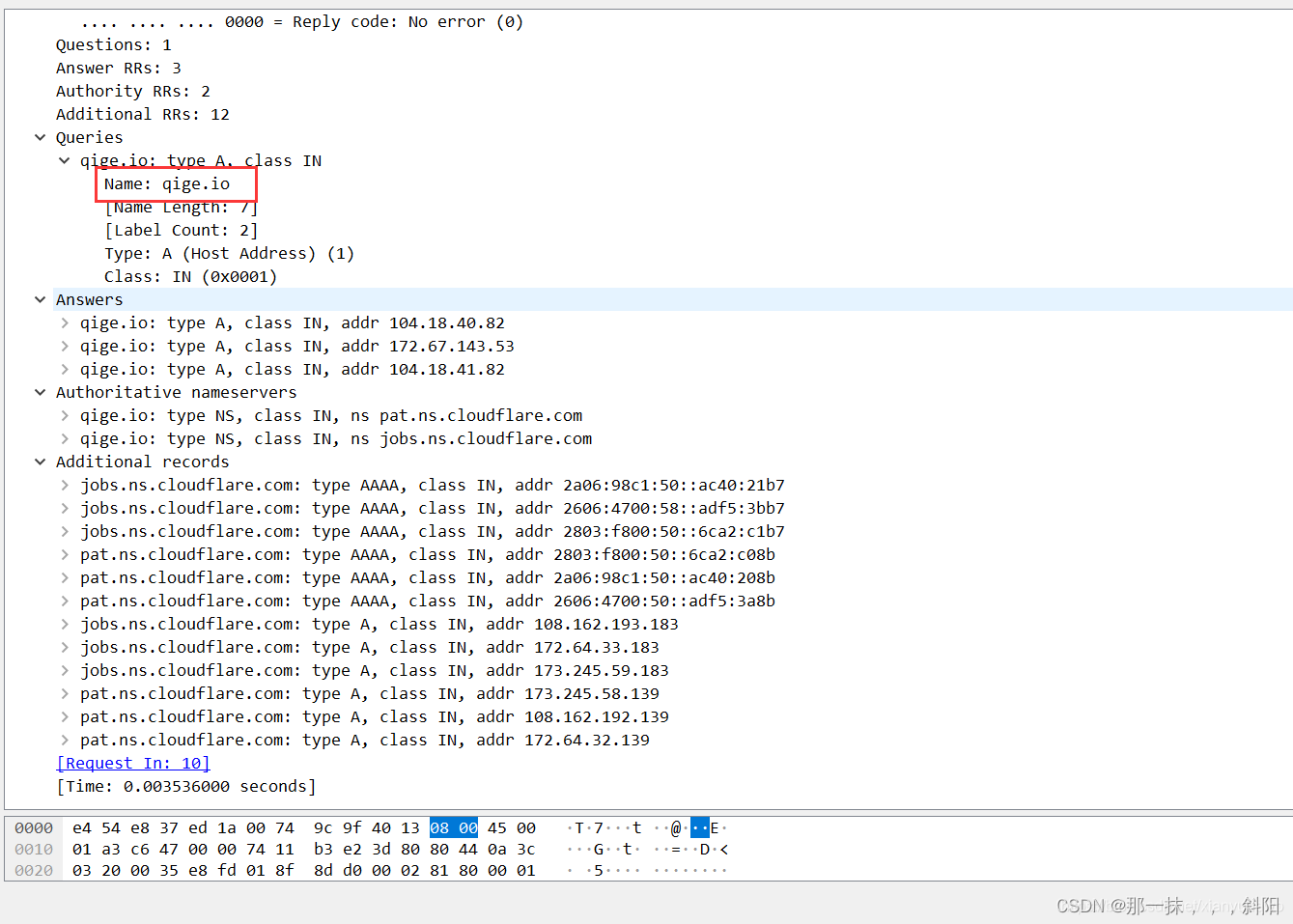1293x924 pixels.
Task: Expand NS record pat.ns.cloudflare.com
Action: point(64,415)
